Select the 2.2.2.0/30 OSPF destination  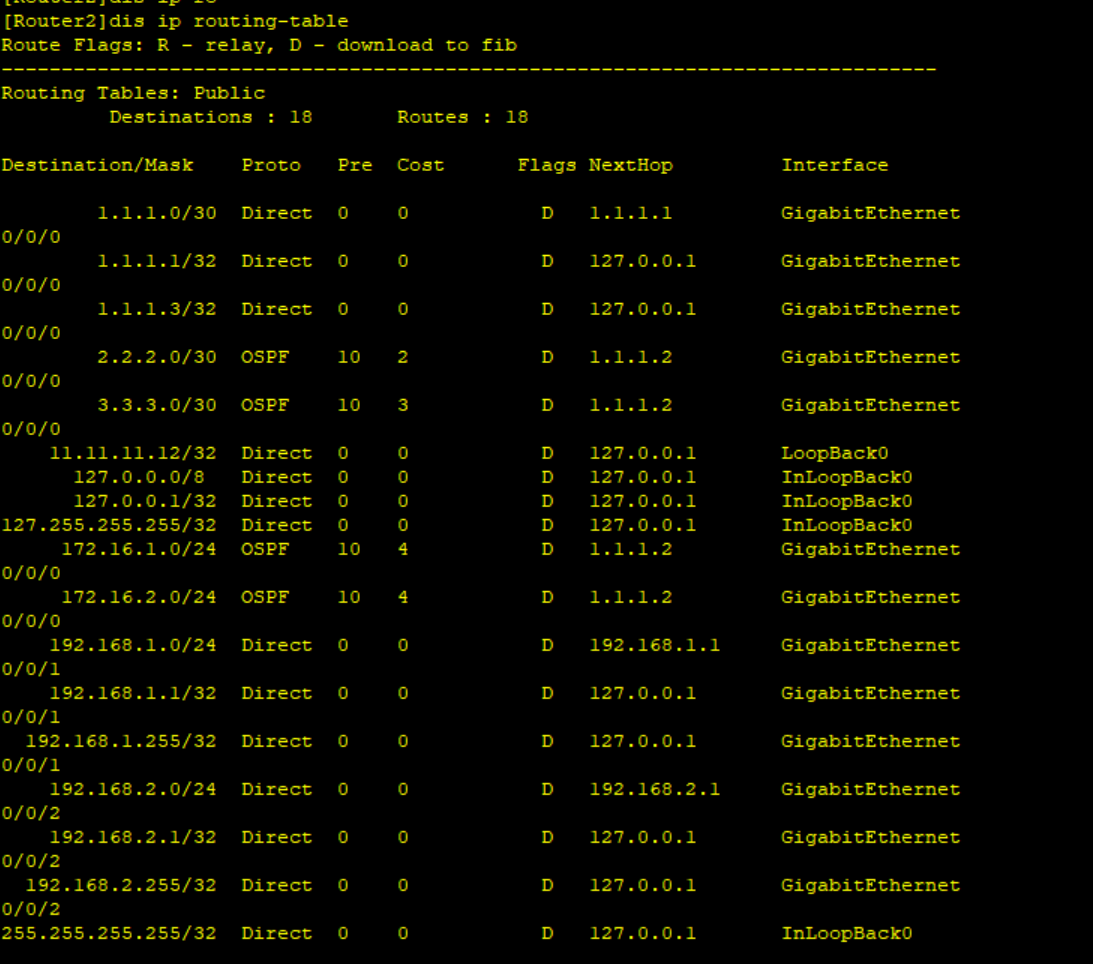click(156, 357)
